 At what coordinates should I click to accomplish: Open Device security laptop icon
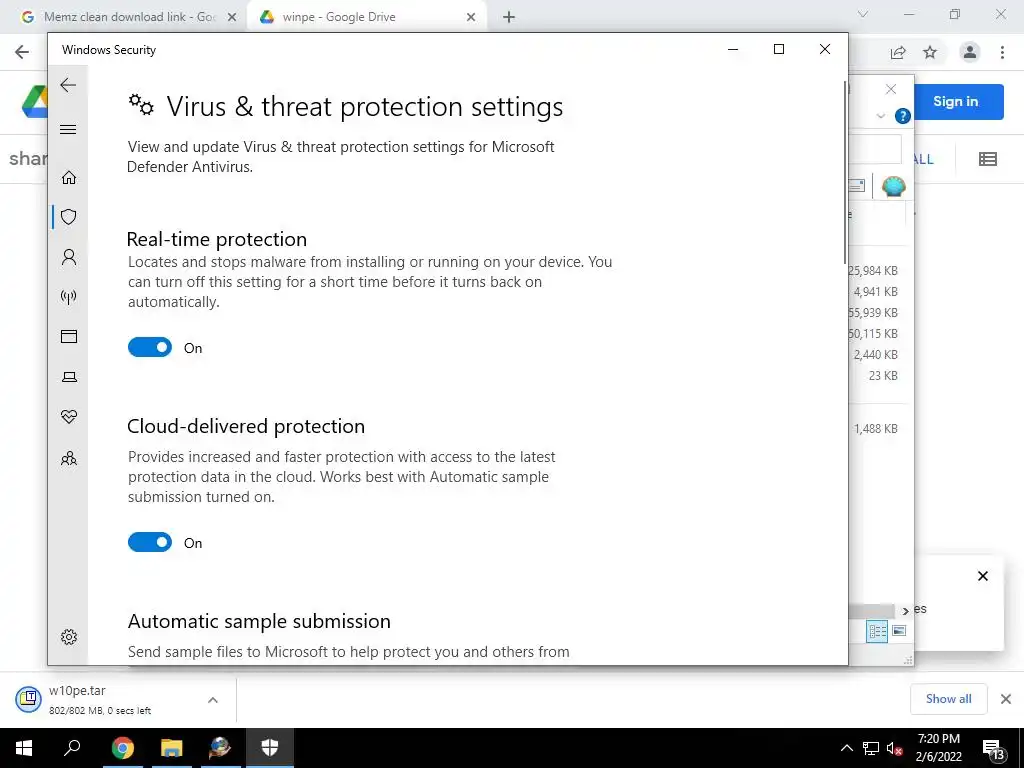tap(69, 377)
